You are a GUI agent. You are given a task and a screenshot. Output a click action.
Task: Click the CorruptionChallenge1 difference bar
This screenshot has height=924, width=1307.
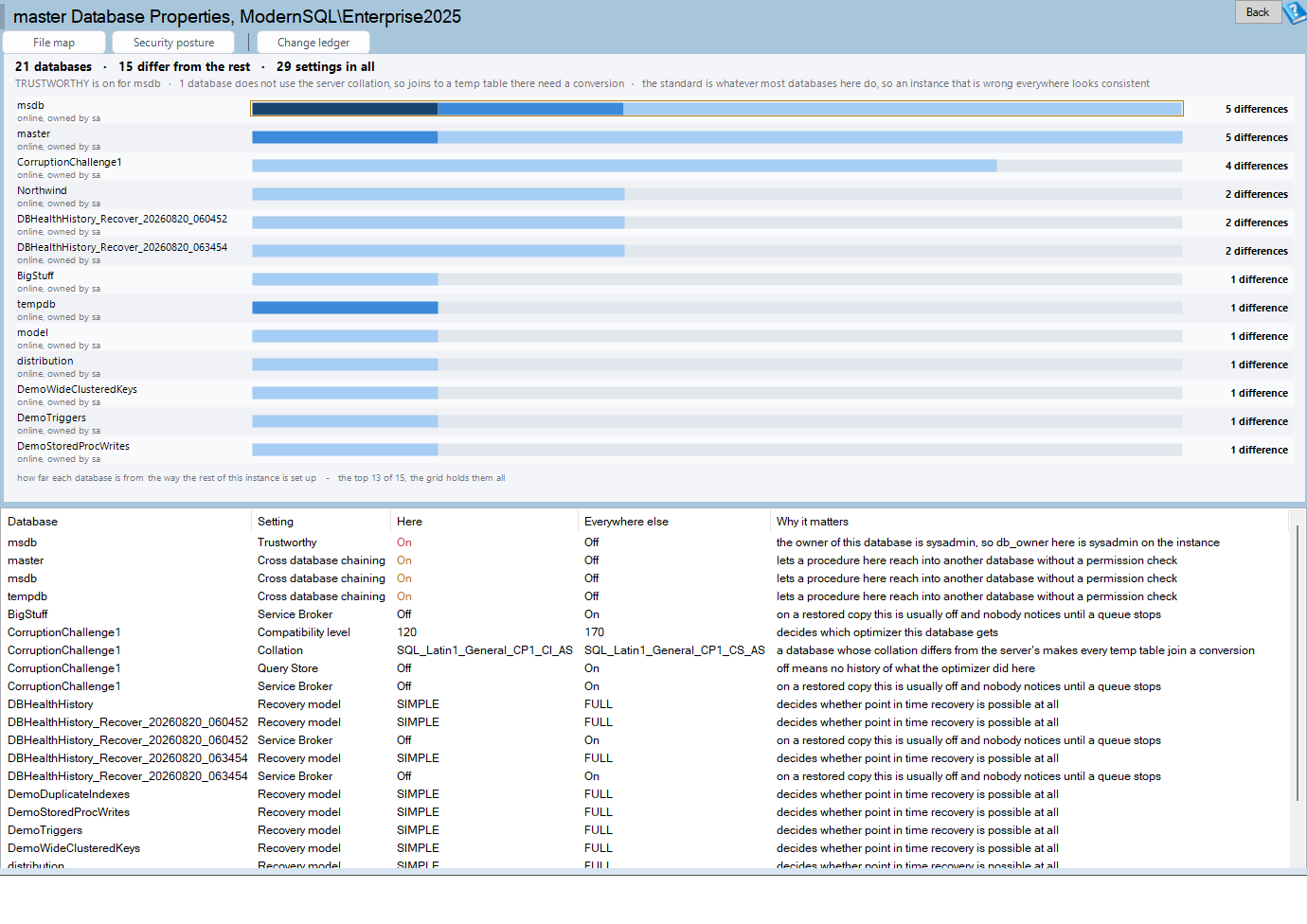click(x=624, y=166)
